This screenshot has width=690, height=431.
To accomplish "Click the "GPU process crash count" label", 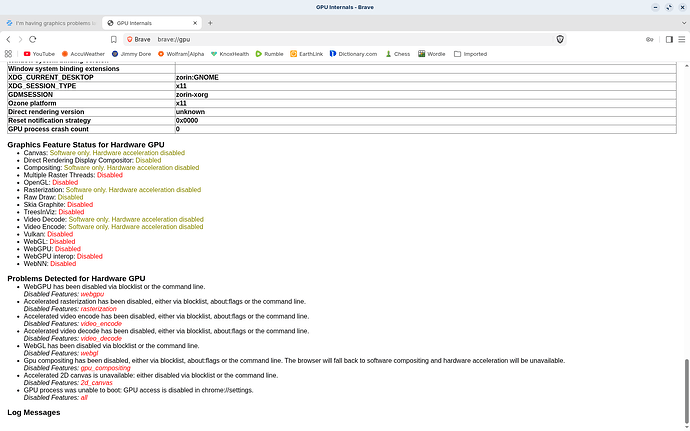I will 48,129.
